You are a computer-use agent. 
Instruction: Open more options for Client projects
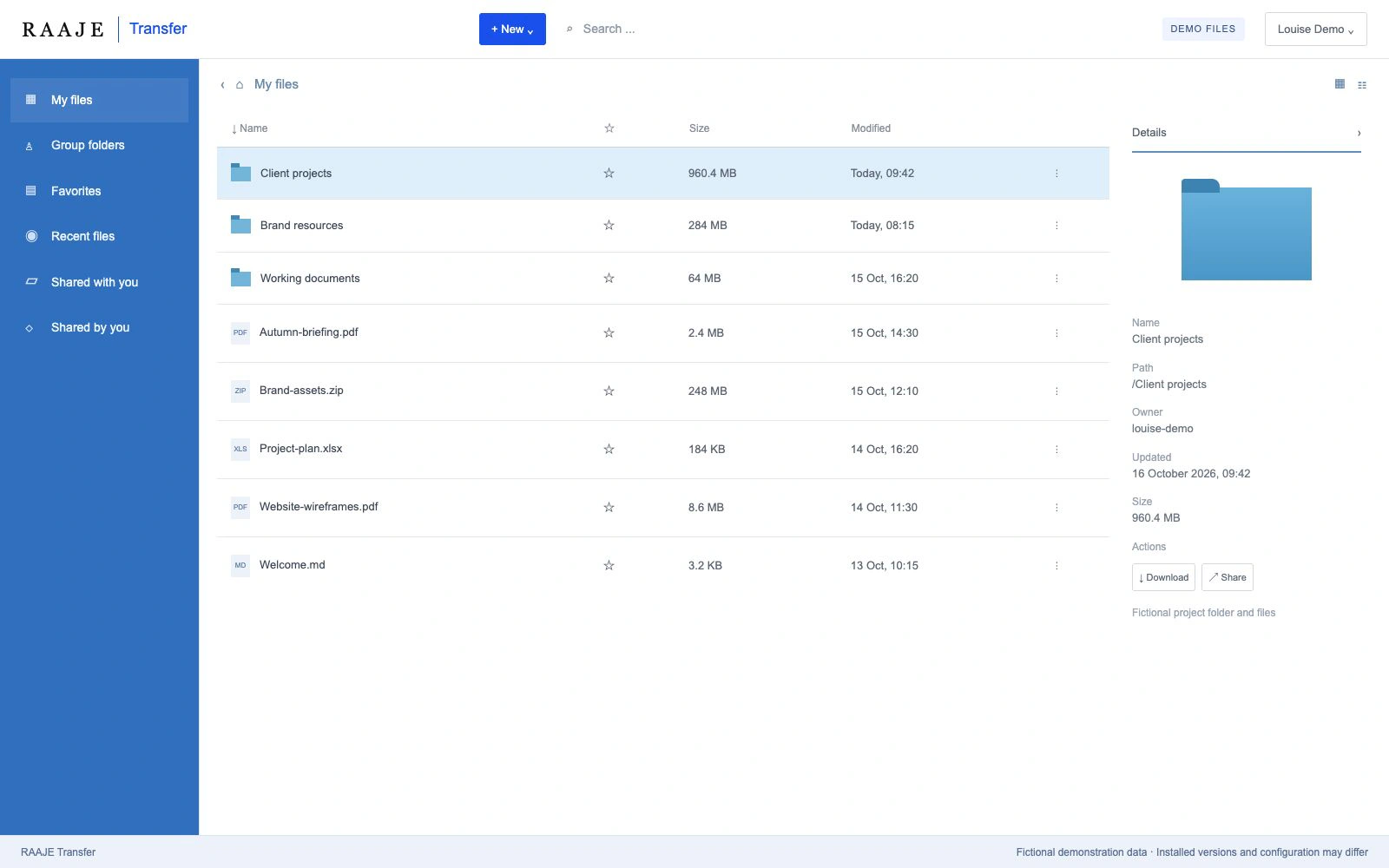tap(1057, 174)
